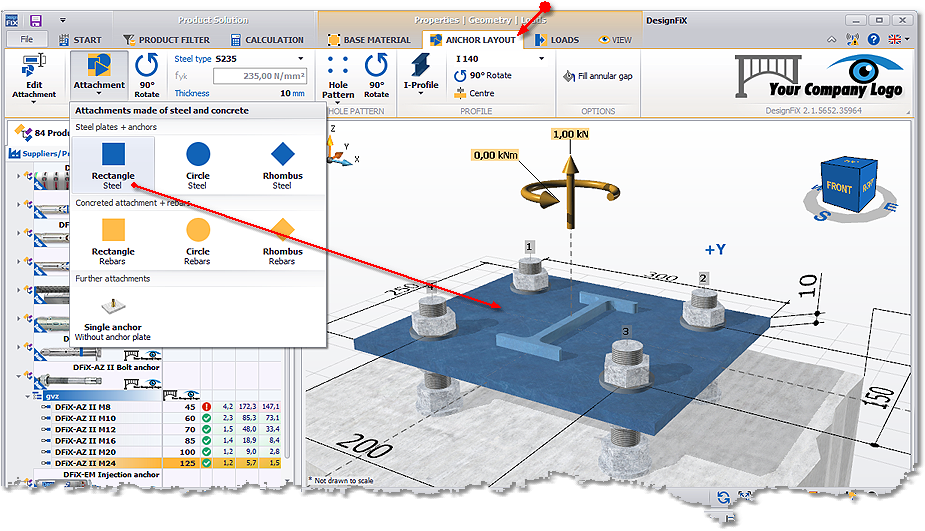Open the Edit Attachment tool
Image resolution: width=925 pixels, height=531 pixels.
click(34, 78)
